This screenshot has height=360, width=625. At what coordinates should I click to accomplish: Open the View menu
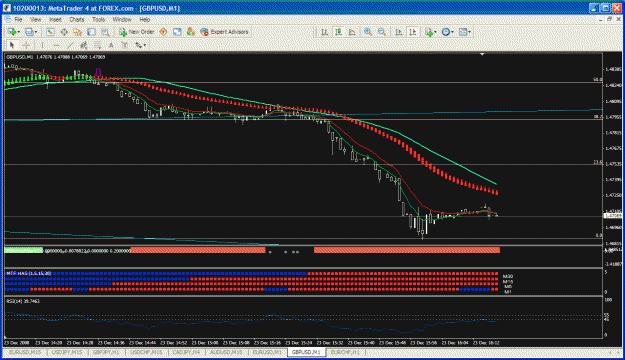35,19
